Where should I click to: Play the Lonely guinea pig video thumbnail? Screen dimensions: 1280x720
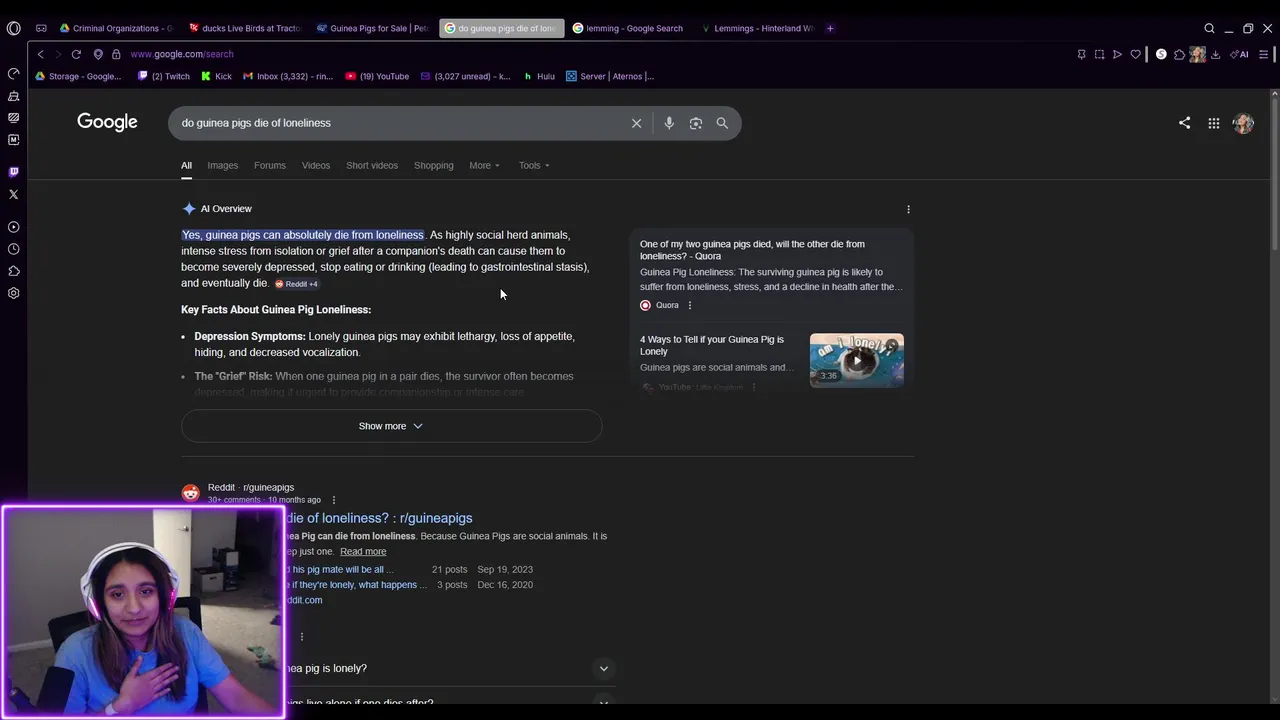click(856, 360)
